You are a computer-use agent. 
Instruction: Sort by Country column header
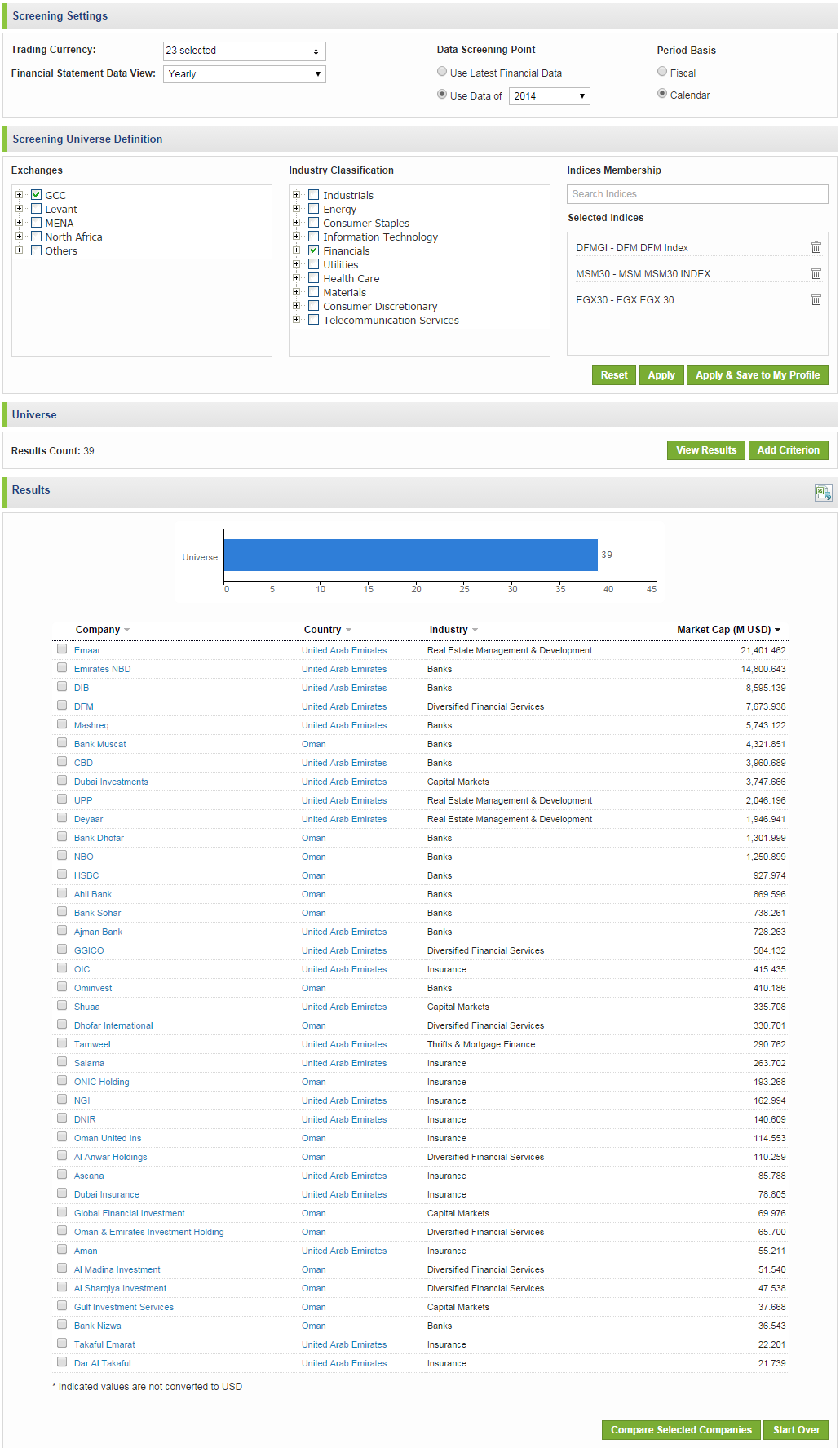(322, 630)
